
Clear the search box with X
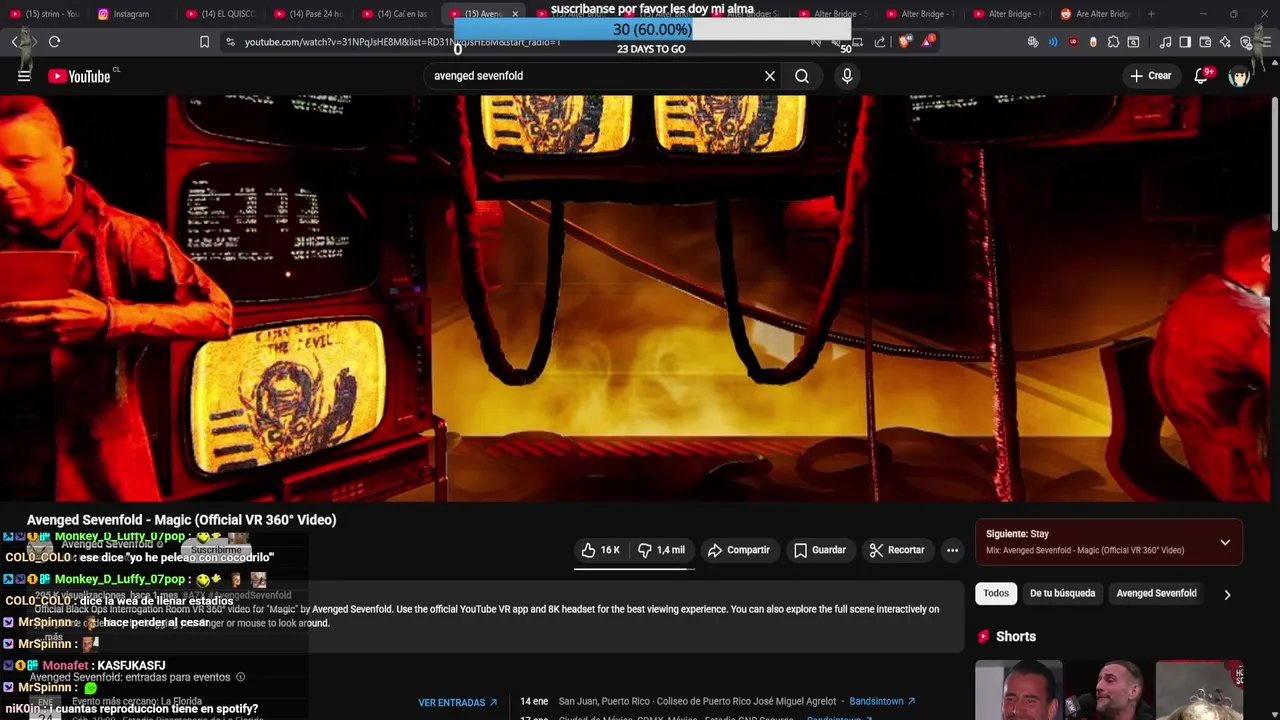pyautogui.click(x=770, y=76)
